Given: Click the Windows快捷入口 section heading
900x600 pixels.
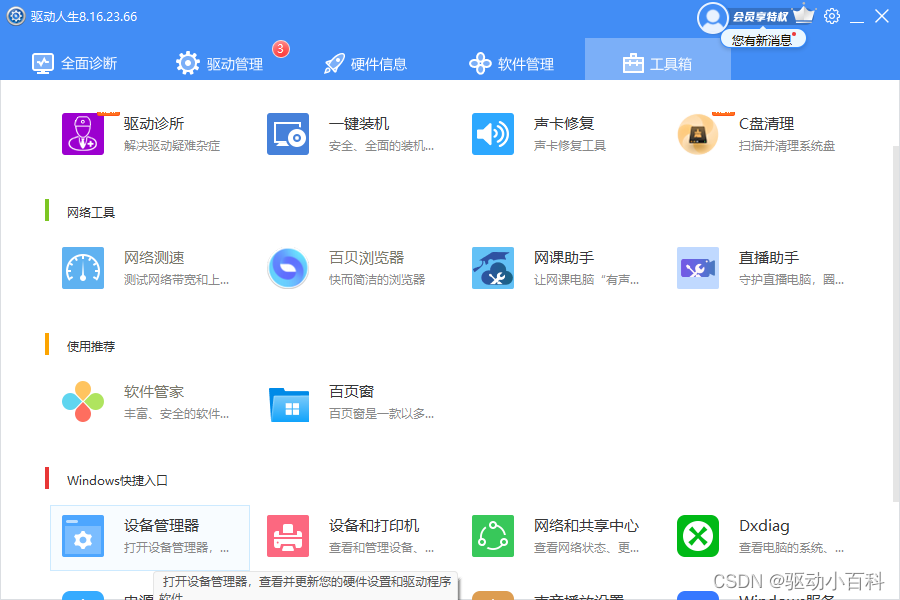Looking at the screenshot, I should (117, 481).
